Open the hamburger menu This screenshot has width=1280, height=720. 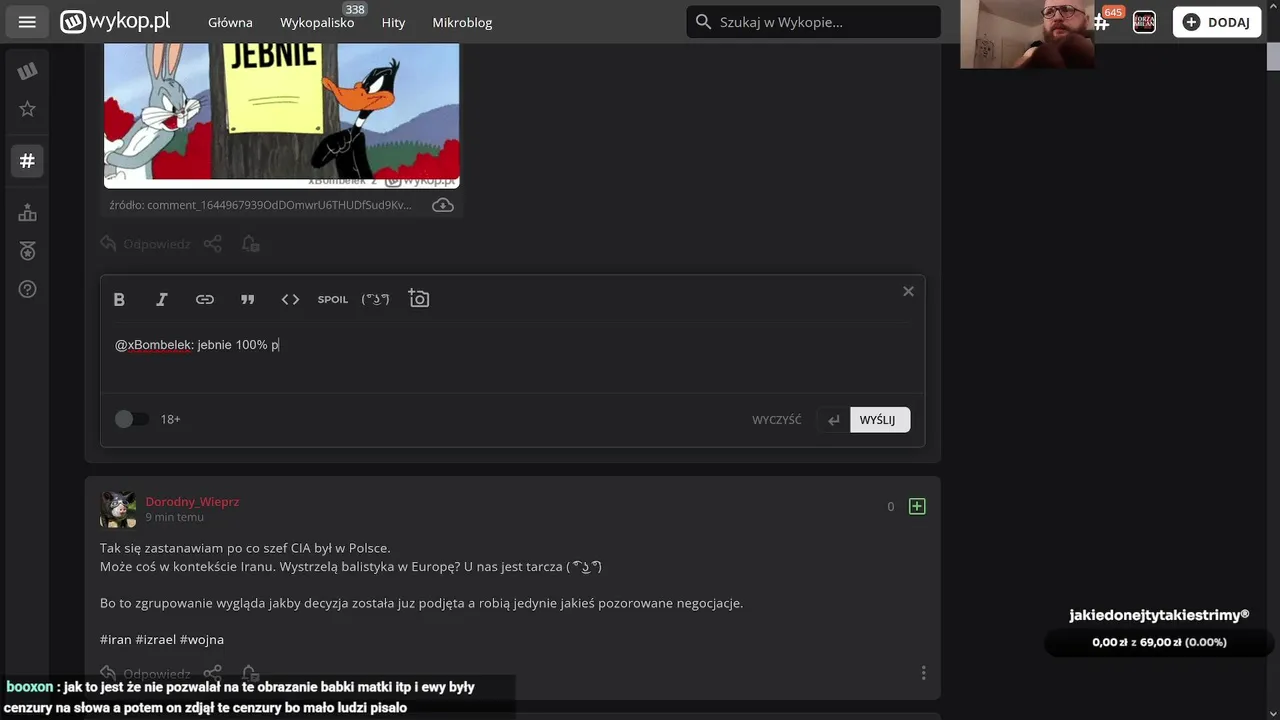pos(27,22)
